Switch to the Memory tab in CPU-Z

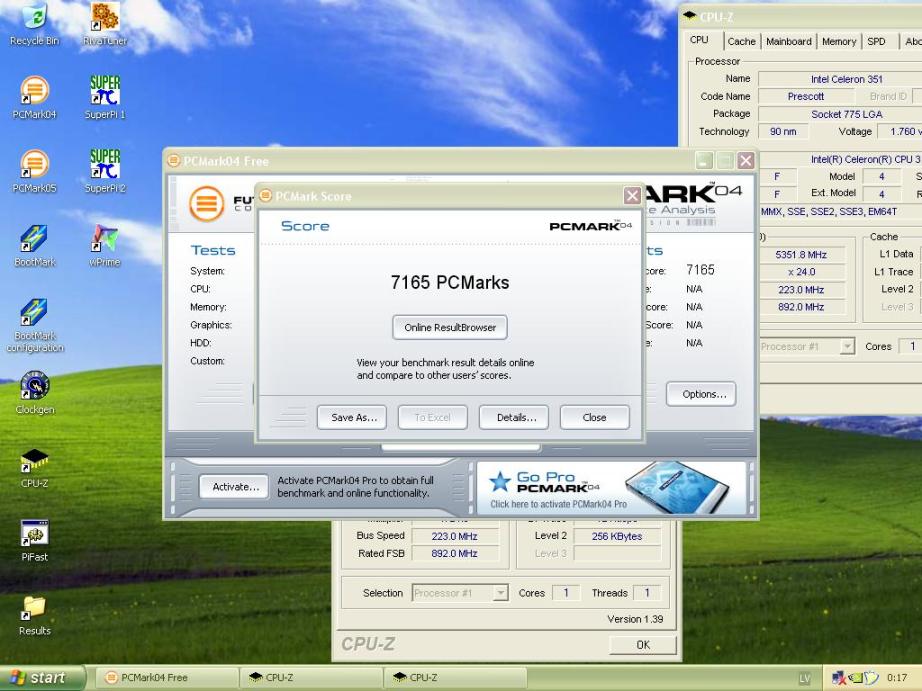(x=839, y=41)
